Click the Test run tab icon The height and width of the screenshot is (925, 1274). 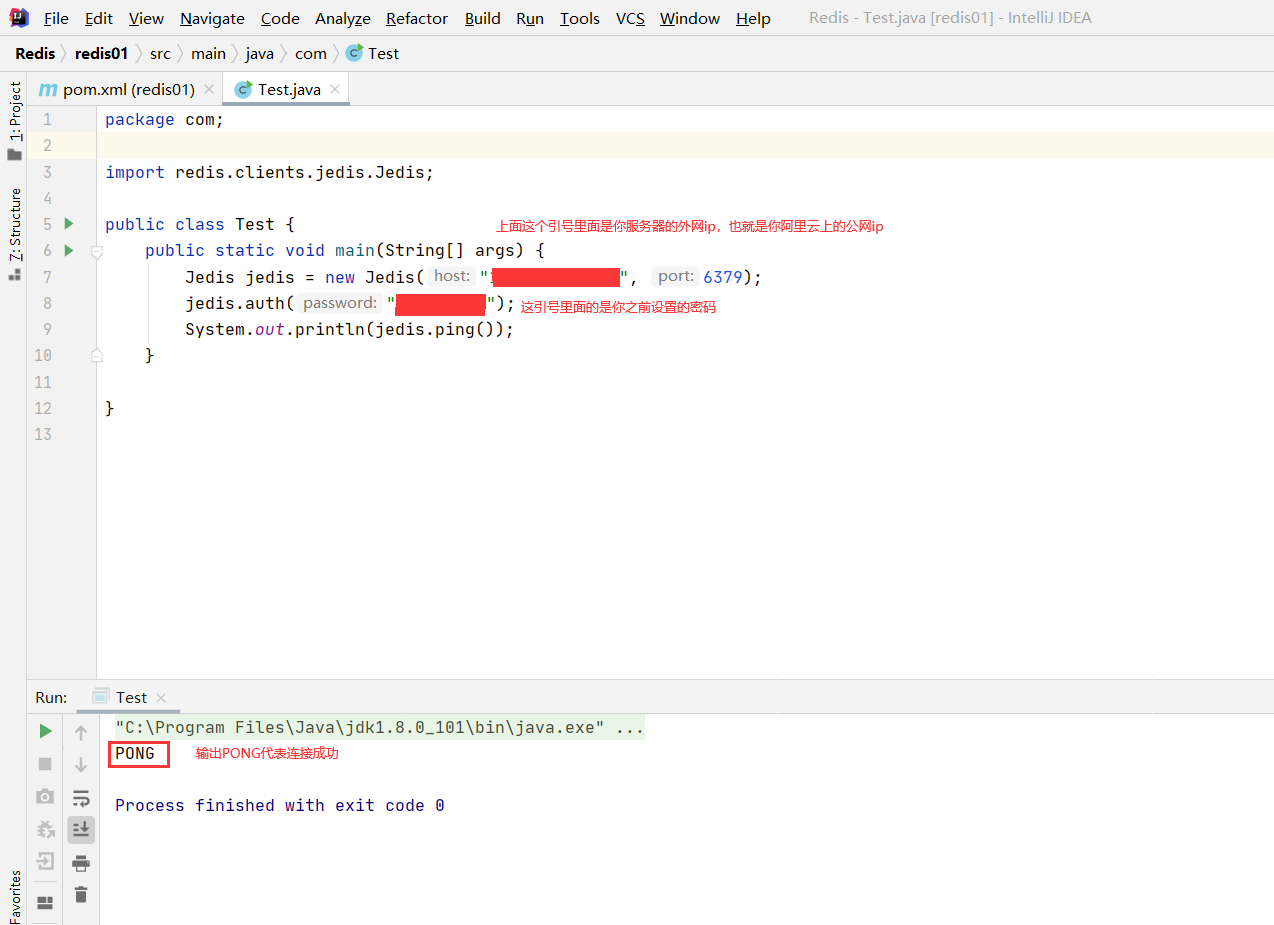coord(100,697)
